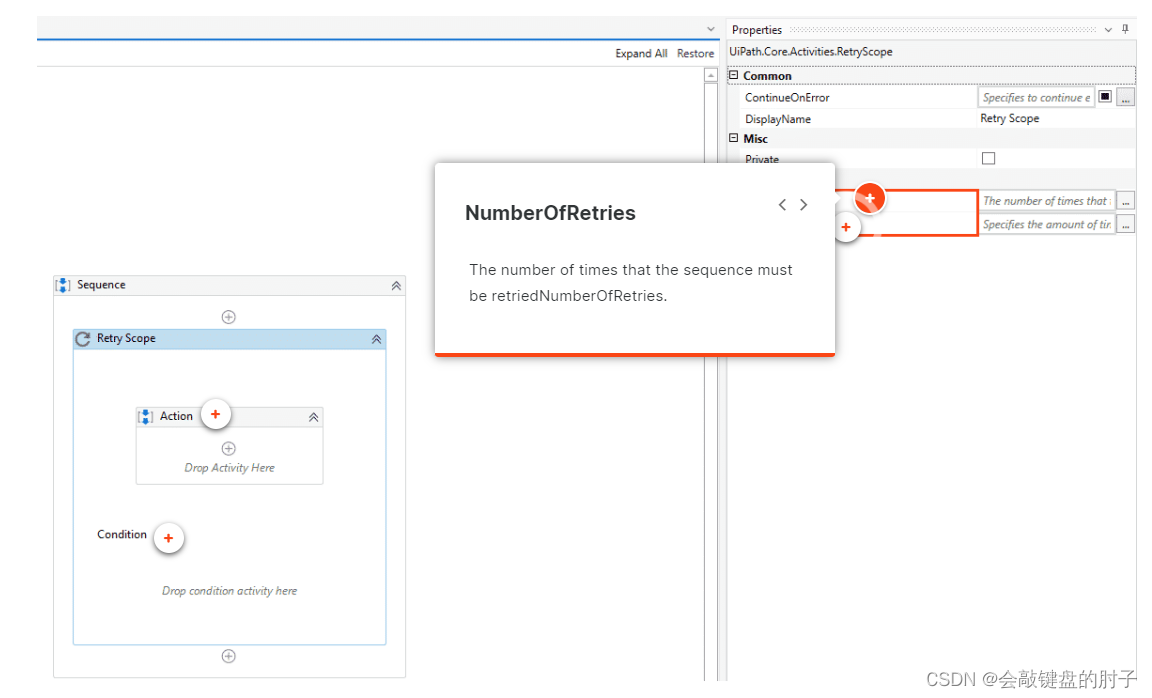Click the designer scrollbar up arrow
Viewport: 1152px width, 698px height.
click(710, 75)
